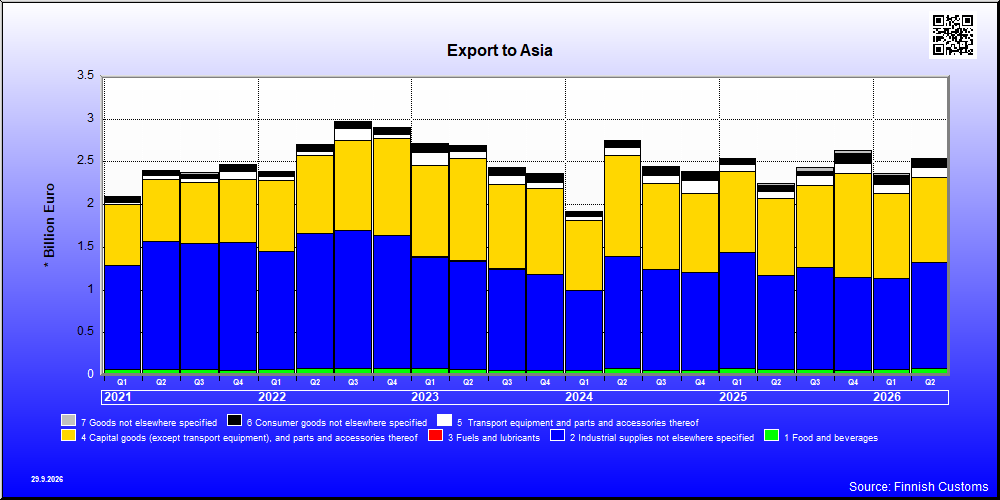Click the 2023 Q1 white bar segment

tap(430, 159)
